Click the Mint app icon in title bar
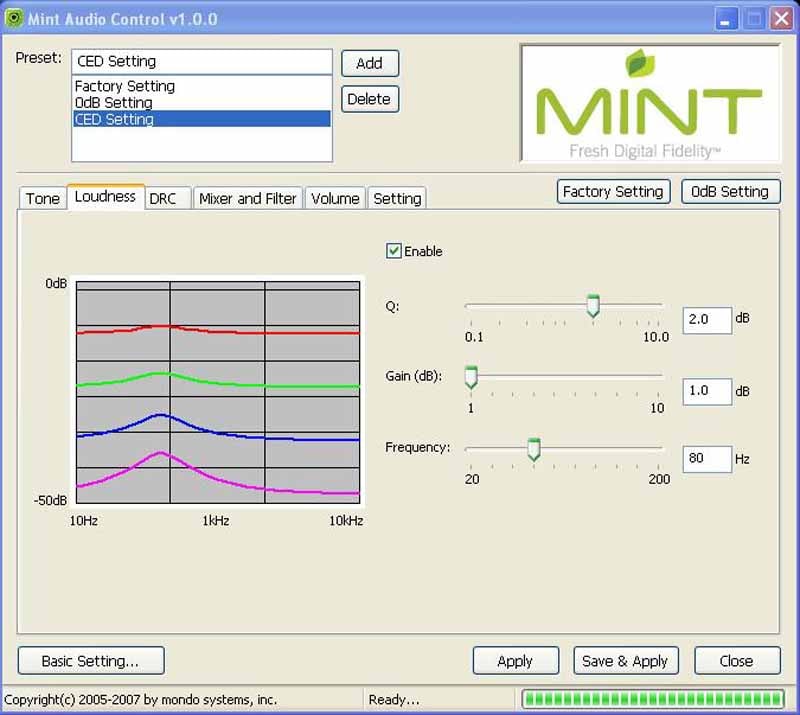The width and height of the screenshot is (800, 715). tap(14, 19)
